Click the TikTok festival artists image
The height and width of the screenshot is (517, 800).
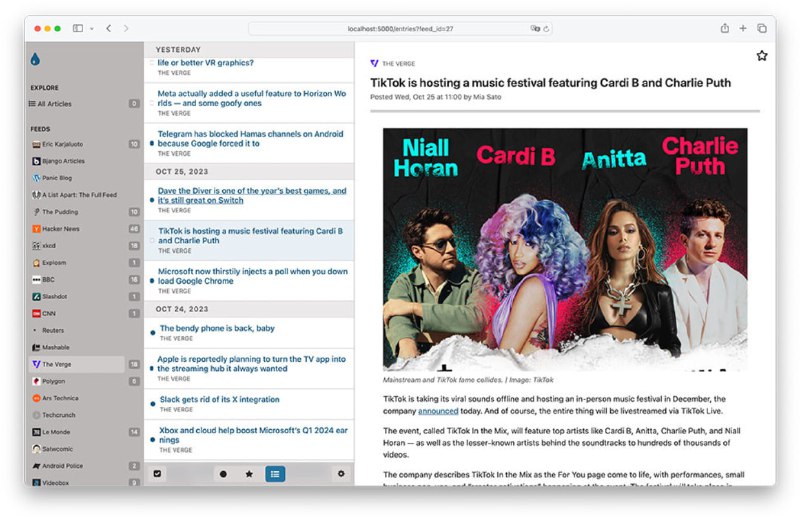click(x=565, y=248)
